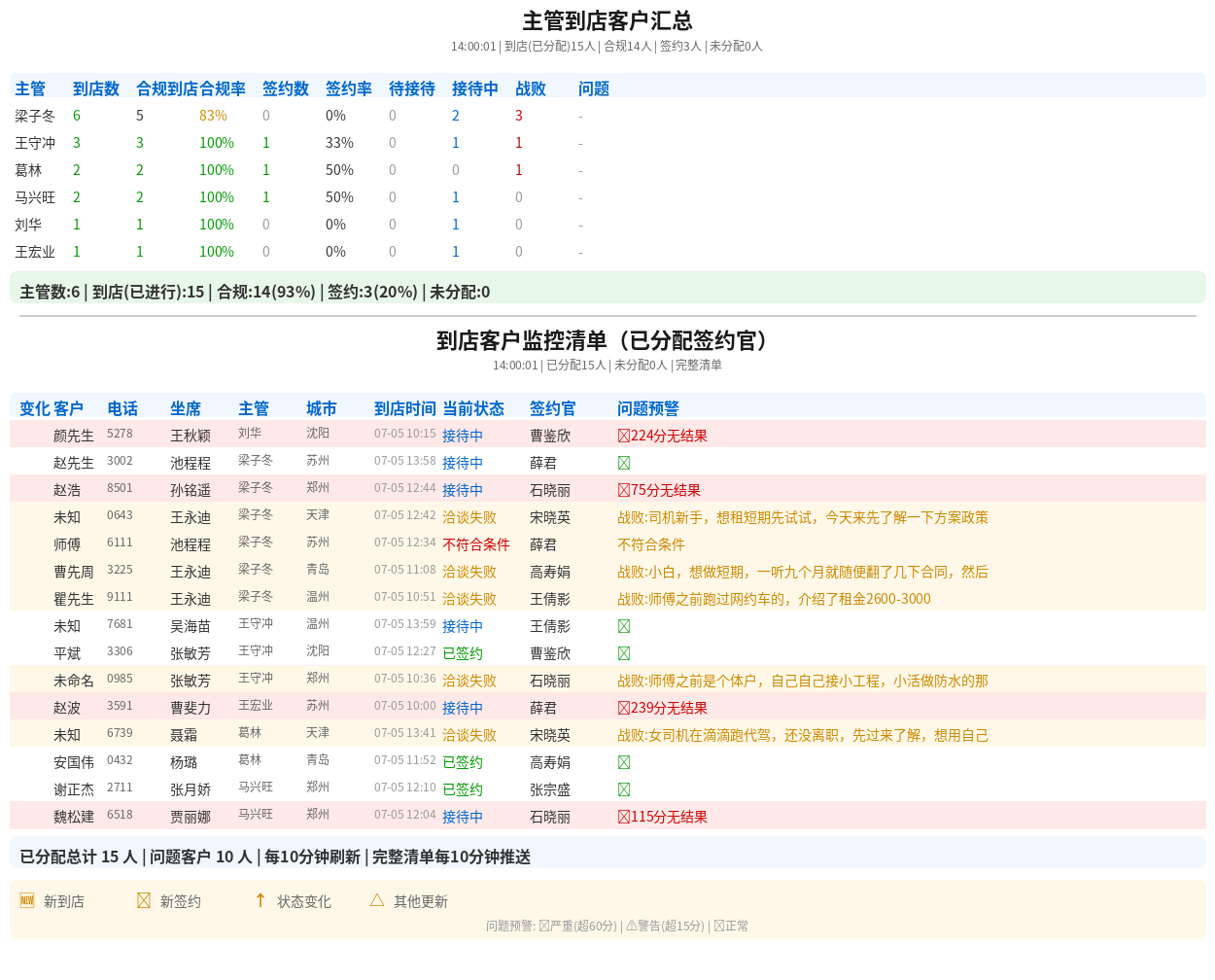
Task: Select the 签约率 column header
Action: pos(349,88)
